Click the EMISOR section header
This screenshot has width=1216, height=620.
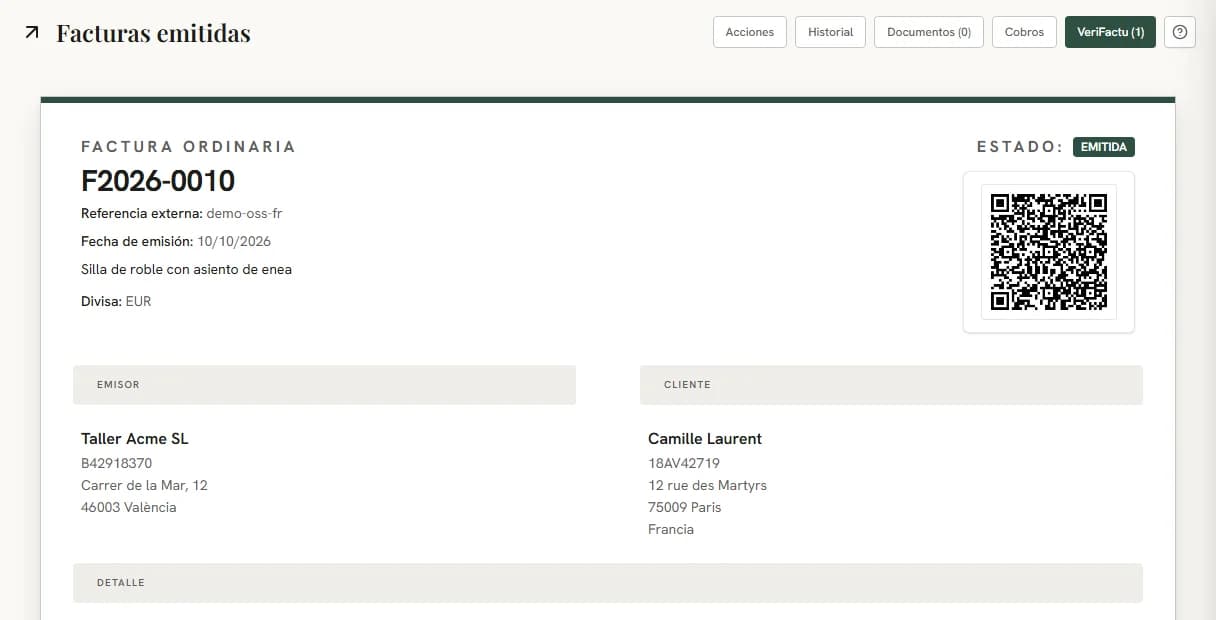click(324, 385)
